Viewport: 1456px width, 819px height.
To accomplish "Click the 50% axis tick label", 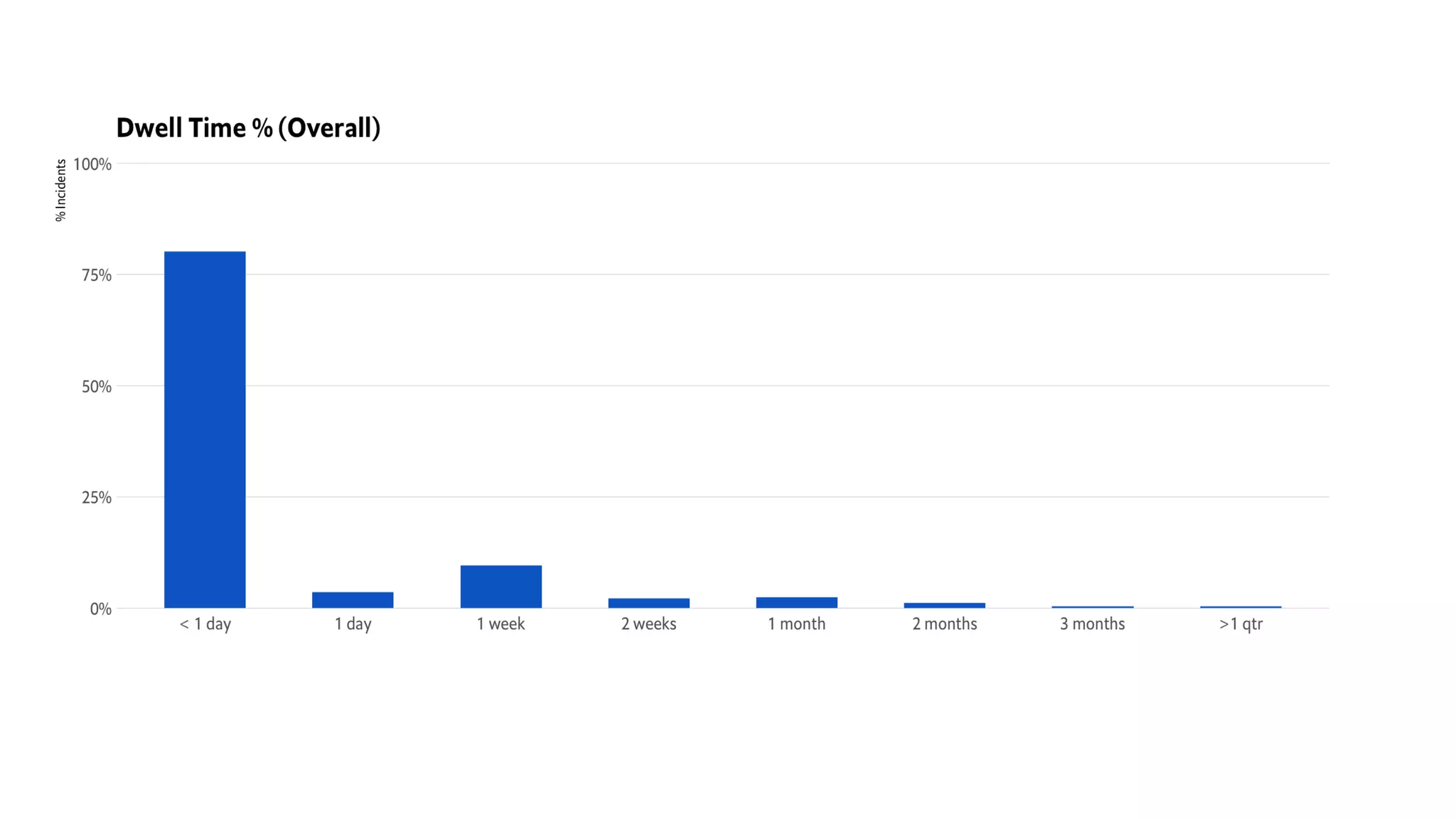I will (97, 387).
